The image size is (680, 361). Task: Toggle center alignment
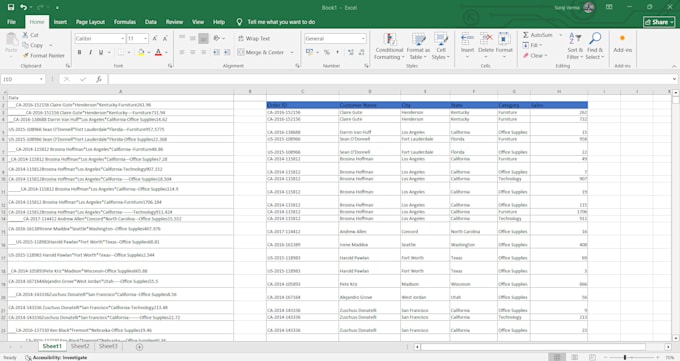tap(193, 52)
